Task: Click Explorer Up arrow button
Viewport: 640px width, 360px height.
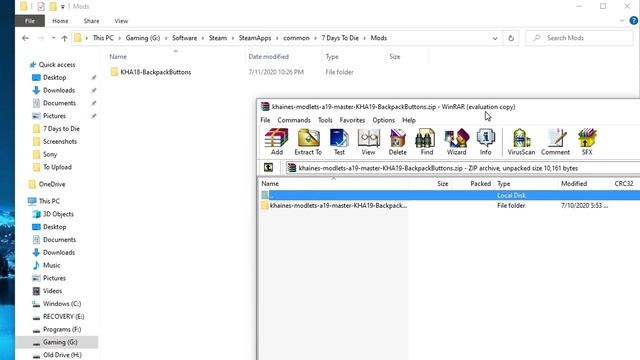Action: (64, 38)
